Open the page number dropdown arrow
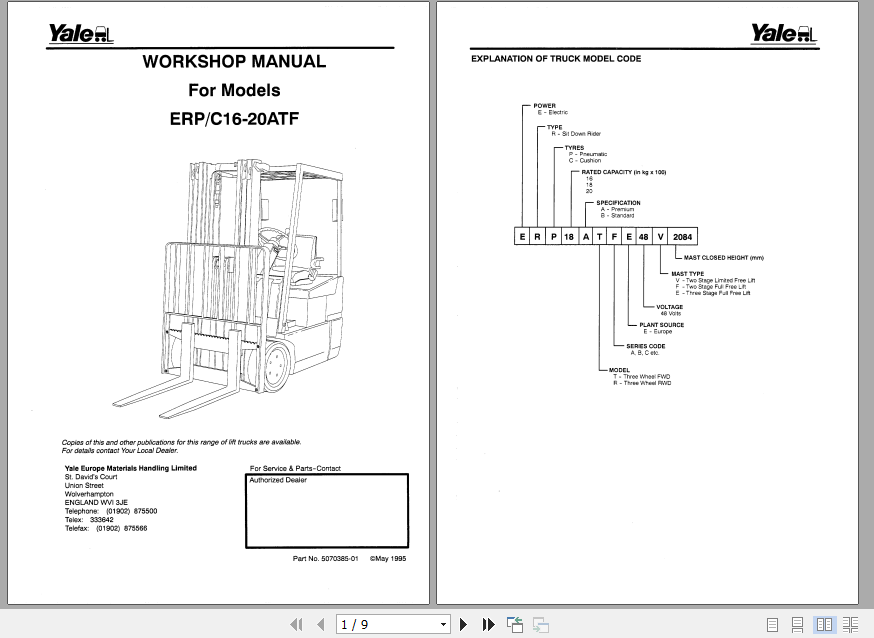The width and height of the screenshot is (874, 638). (443, 625)
